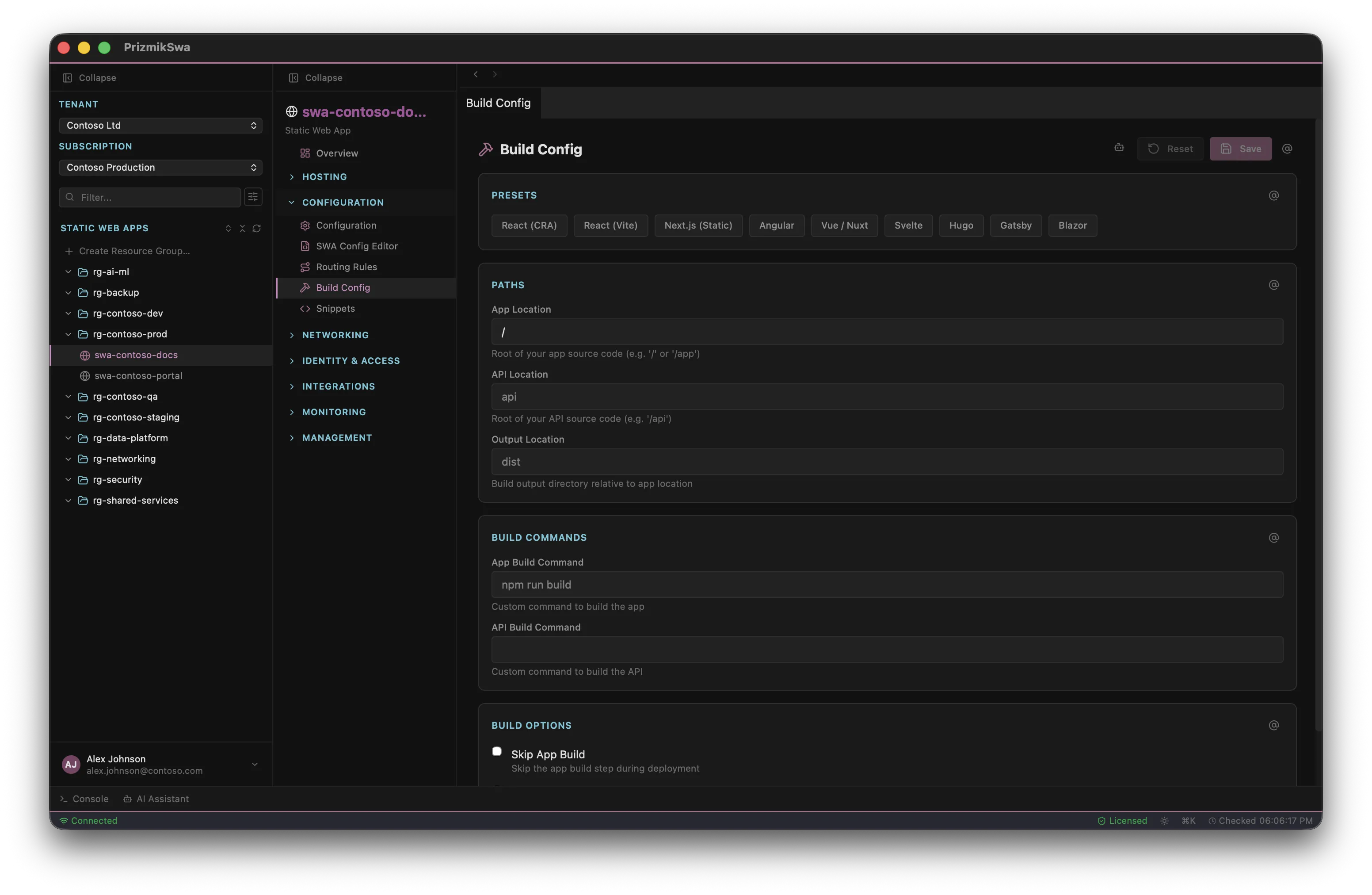Reset the Build Config form
This screenshot has width=1372, height=895.
pos(1170,148)
